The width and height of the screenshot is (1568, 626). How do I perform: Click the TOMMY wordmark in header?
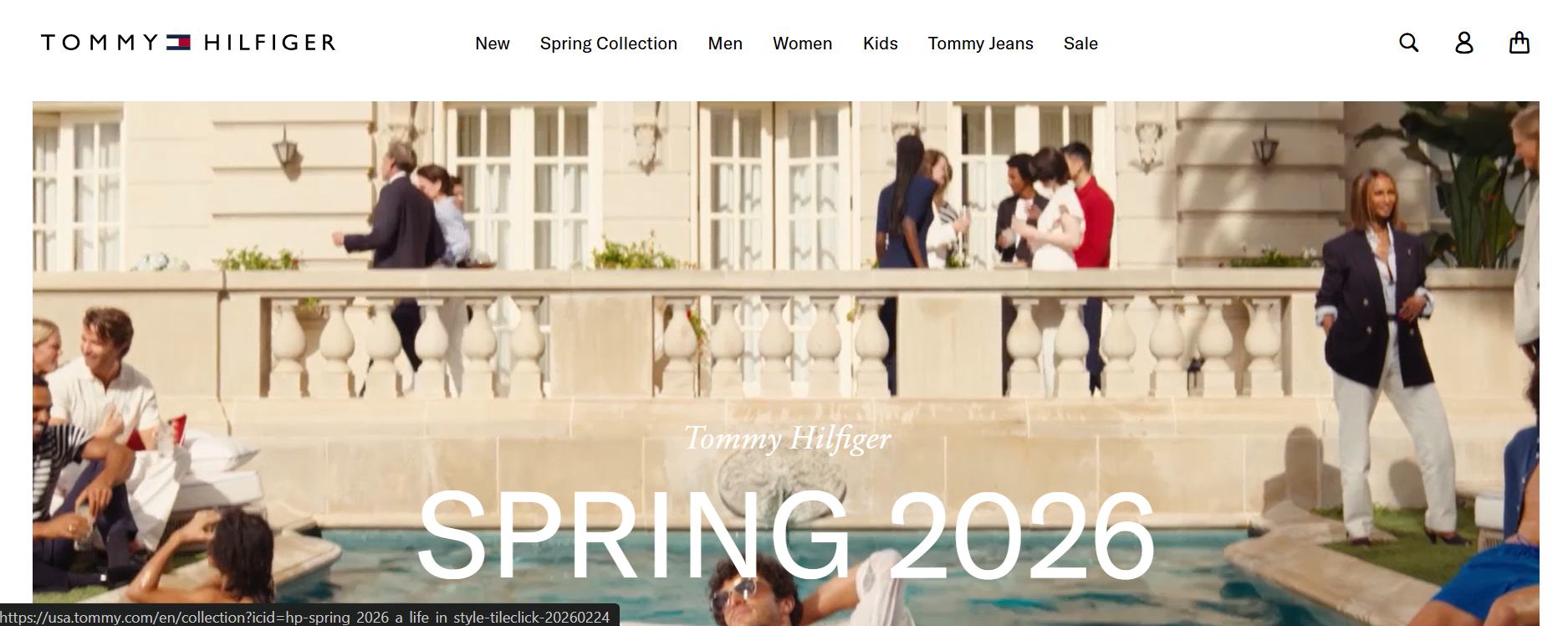[100, 43]
